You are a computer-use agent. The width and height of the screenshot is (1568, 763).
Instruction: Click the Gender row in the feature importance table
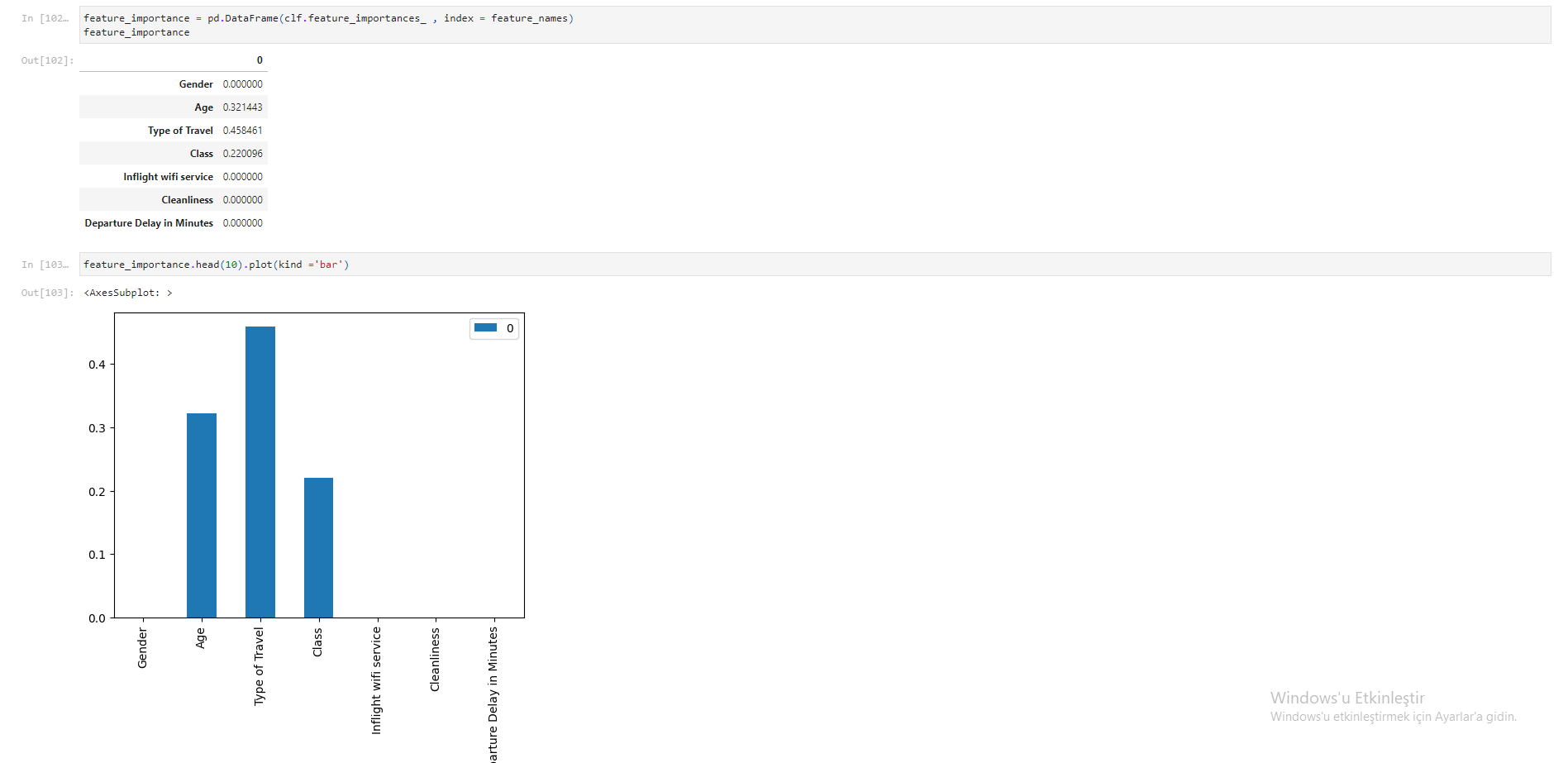point(196,83)
